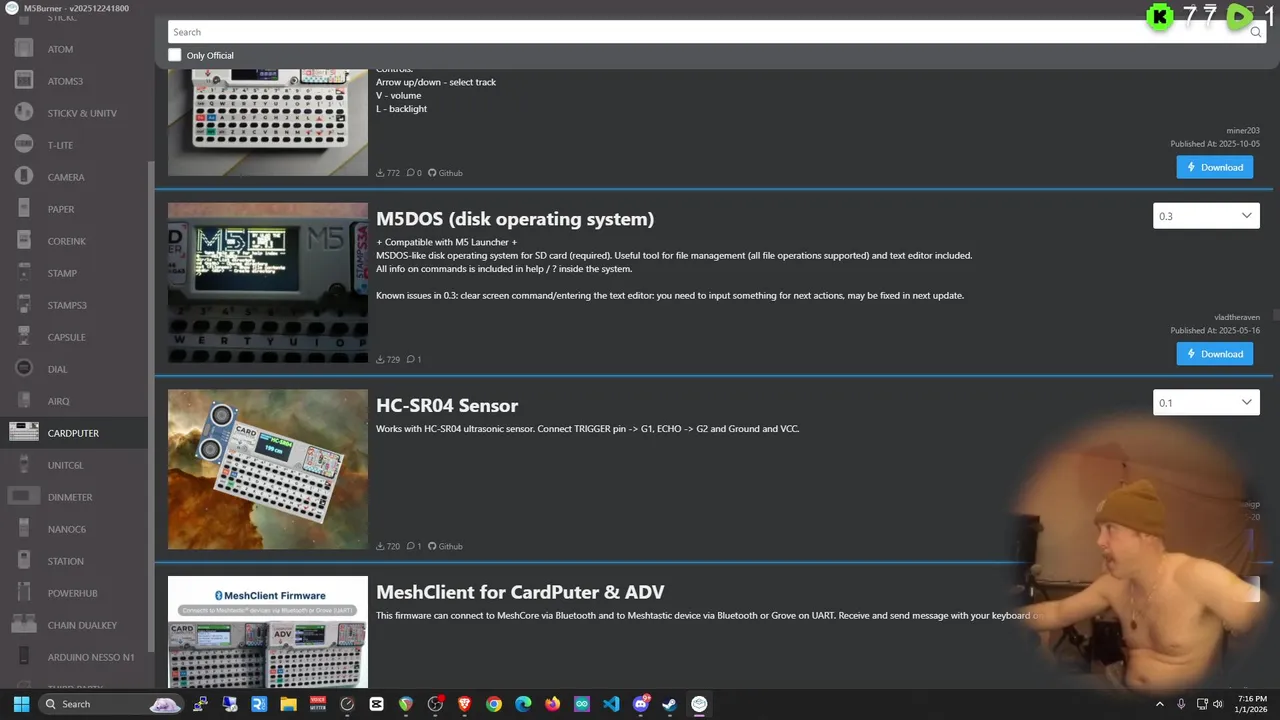Viewport: 1280px width, 720px height.
Task: Select the DINMETER device icon
Action: click(x=24, y=496)
